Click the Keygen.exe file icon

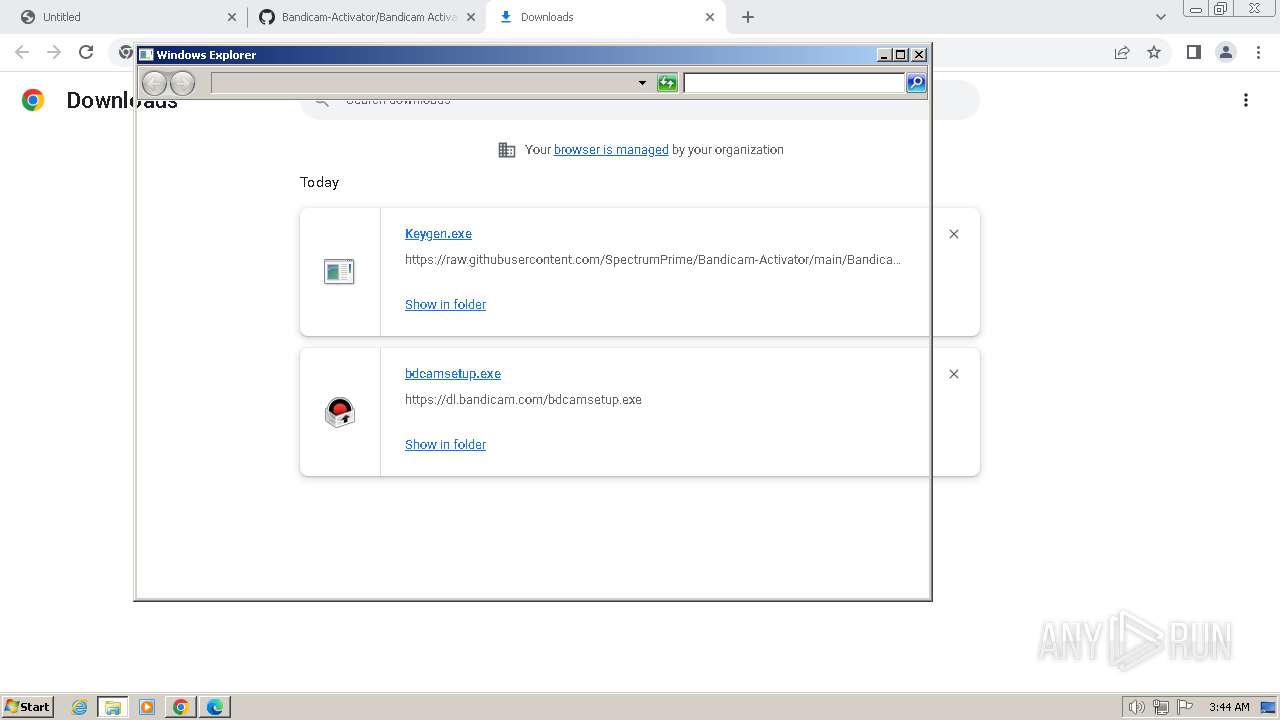(x=339, y=271)
